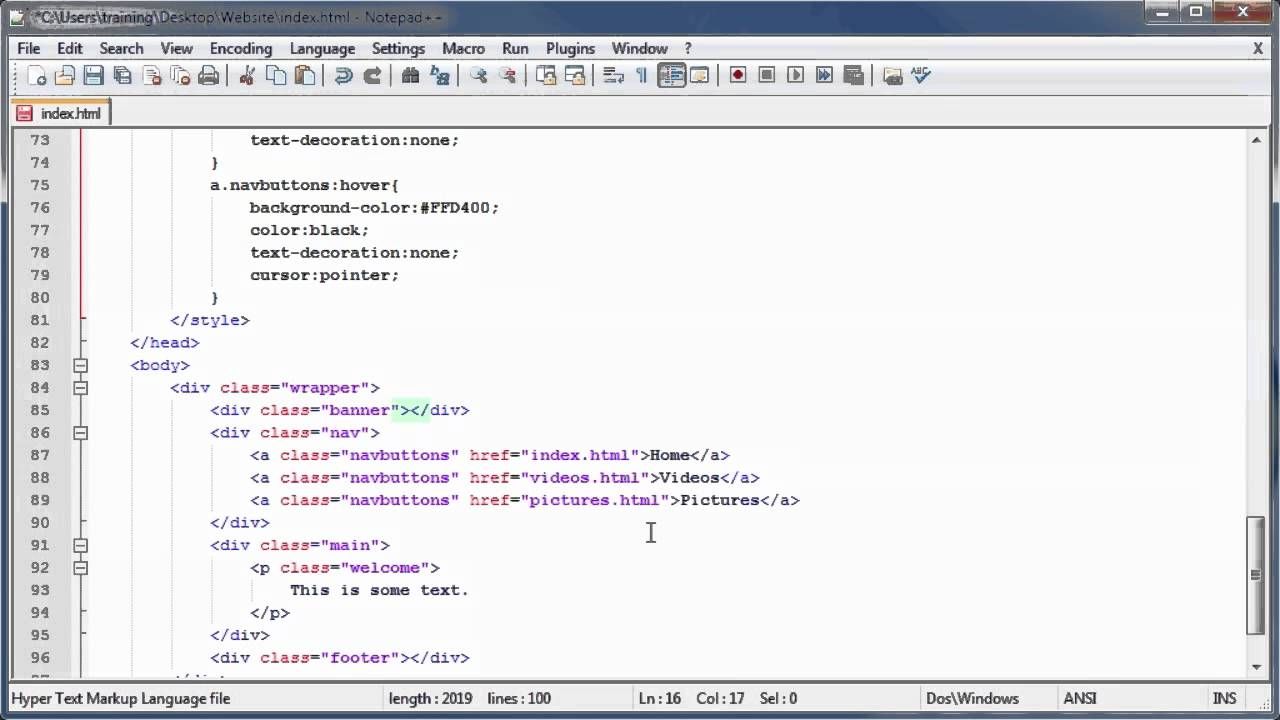Open User Defined Language dialog icon
The width and height of the screenshot is (1280, 720).
coord(700,76)
